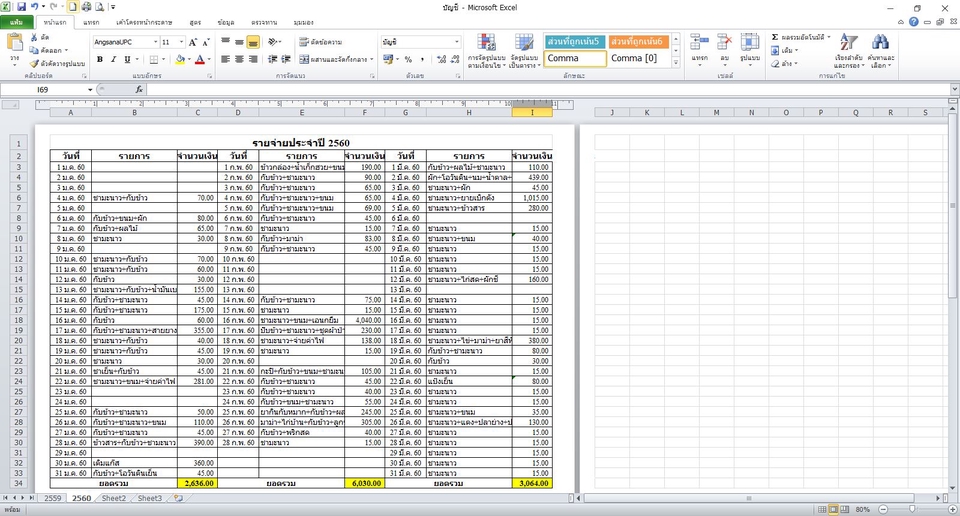Viewport: 960px width, 516px height.
Task: Toggle wrap text button
Action: pos(321,42)
